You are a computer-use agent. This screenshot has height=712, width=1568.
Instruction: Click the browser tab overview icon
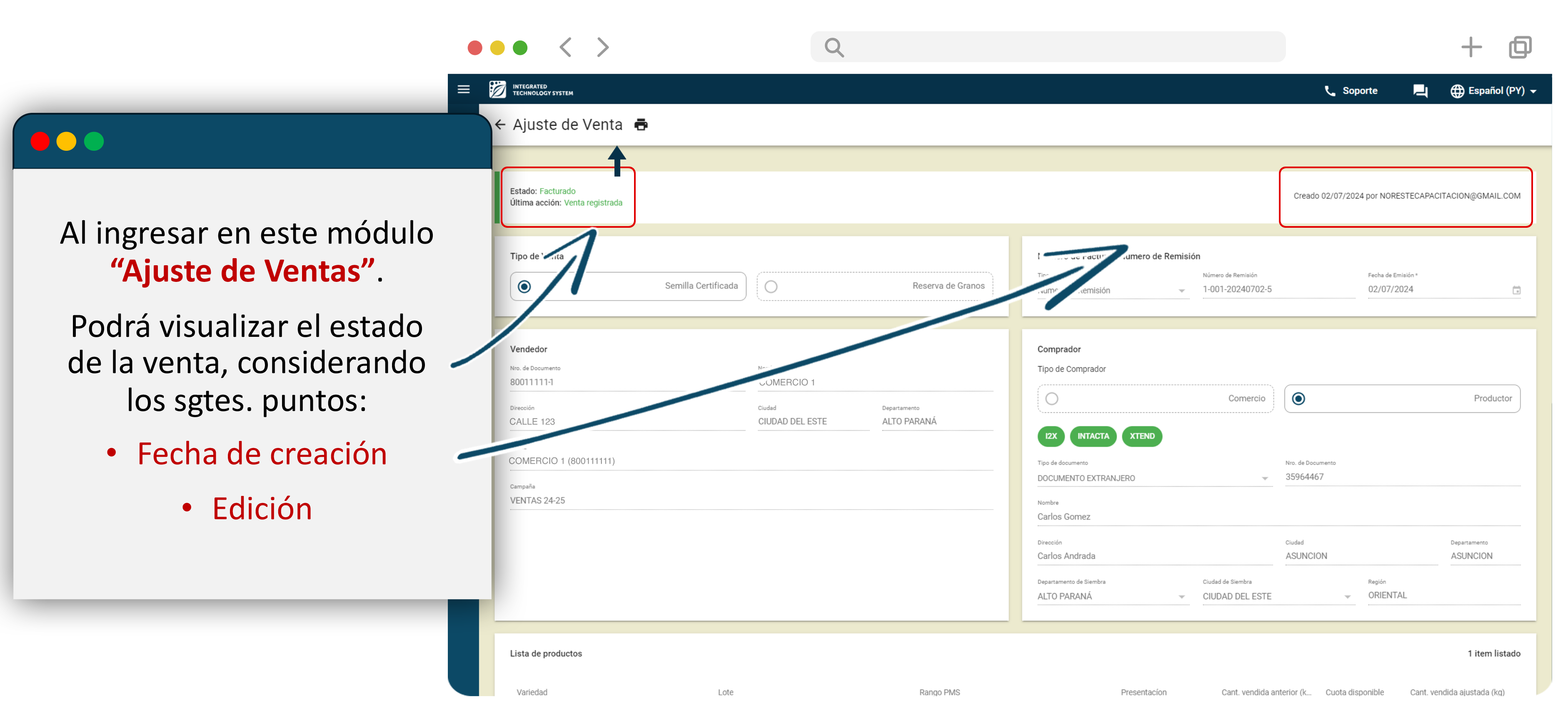coord(1520,47)
